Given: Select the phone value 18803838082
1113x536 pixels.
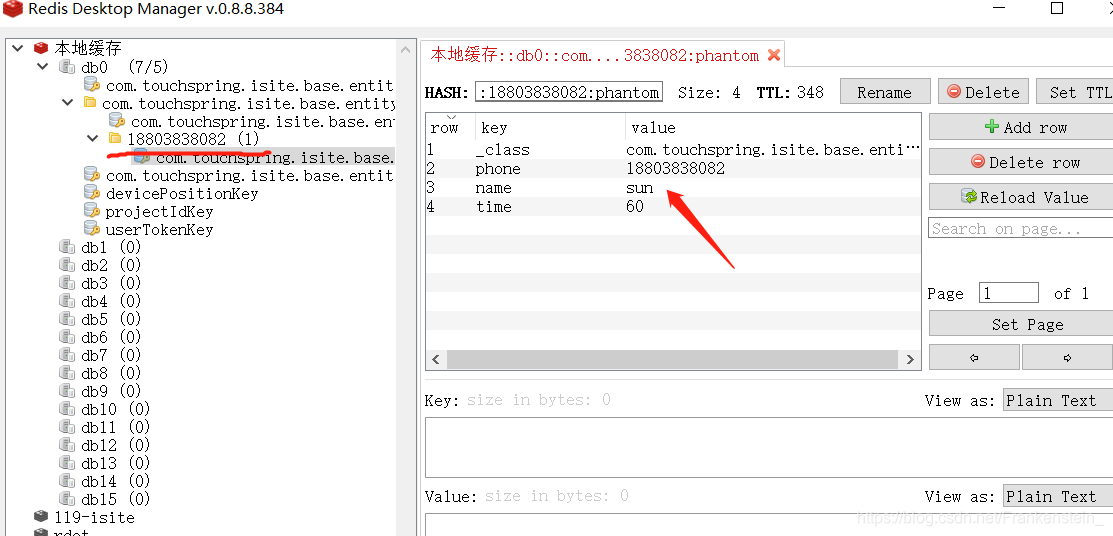Looking at the screenshot, I should 675,169.
